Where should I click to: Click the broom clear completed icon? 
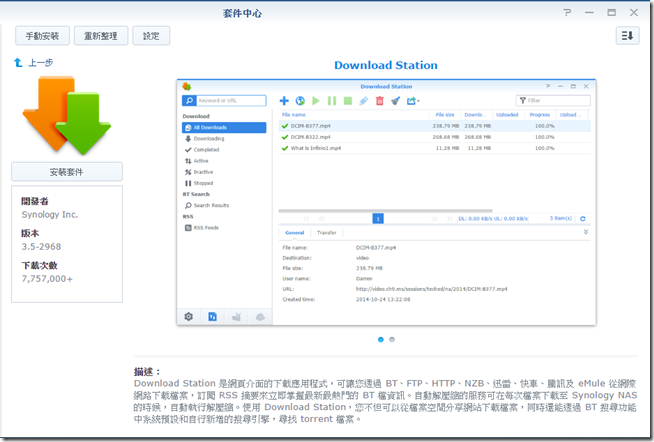[395, 100]
